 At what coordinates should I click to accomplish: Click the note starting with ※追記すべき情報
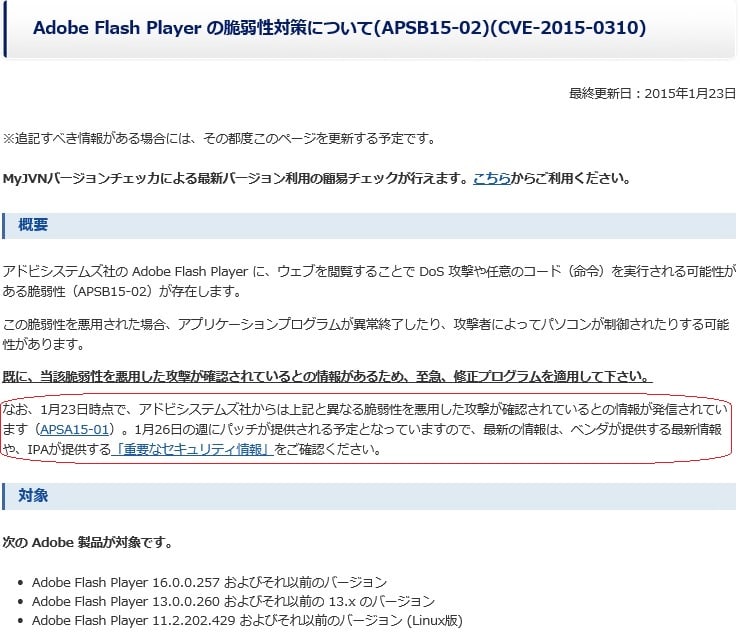click(220, 138)
